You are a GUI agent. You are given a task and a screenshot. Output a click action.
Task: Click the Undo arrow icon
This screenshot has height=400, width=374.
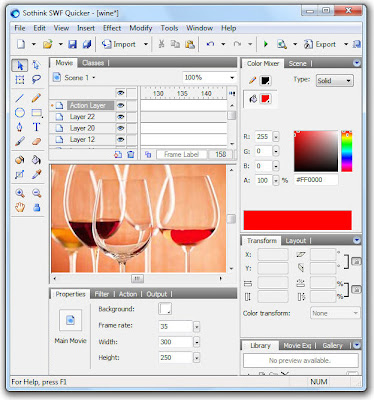click(210, 44)
